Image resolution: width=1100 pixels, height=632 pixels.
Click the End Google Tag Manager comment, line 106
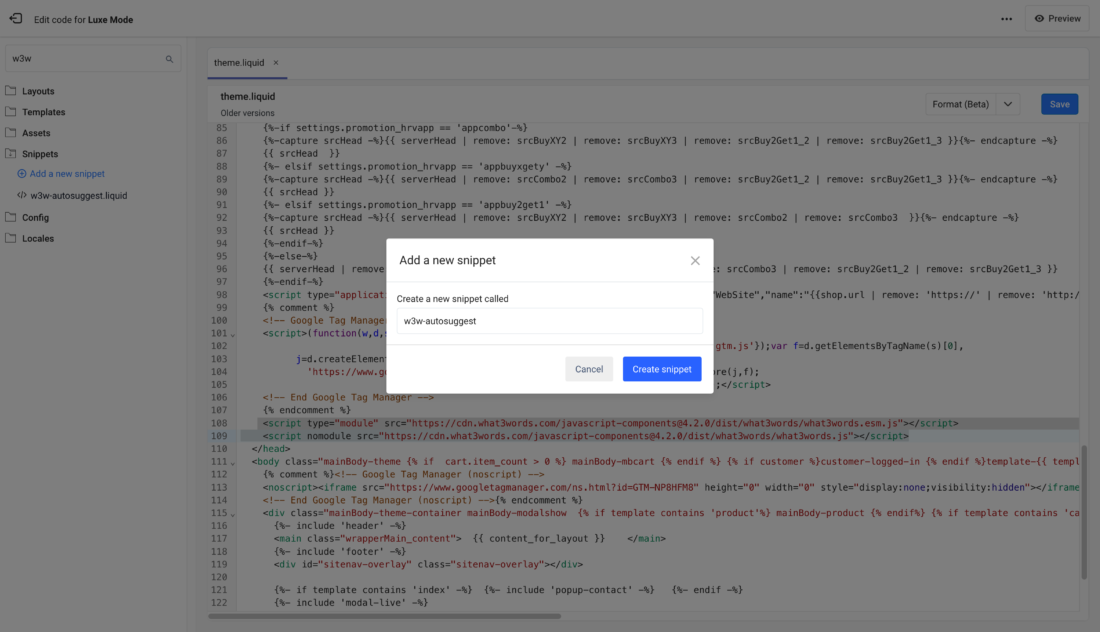[x=349, y=398]
